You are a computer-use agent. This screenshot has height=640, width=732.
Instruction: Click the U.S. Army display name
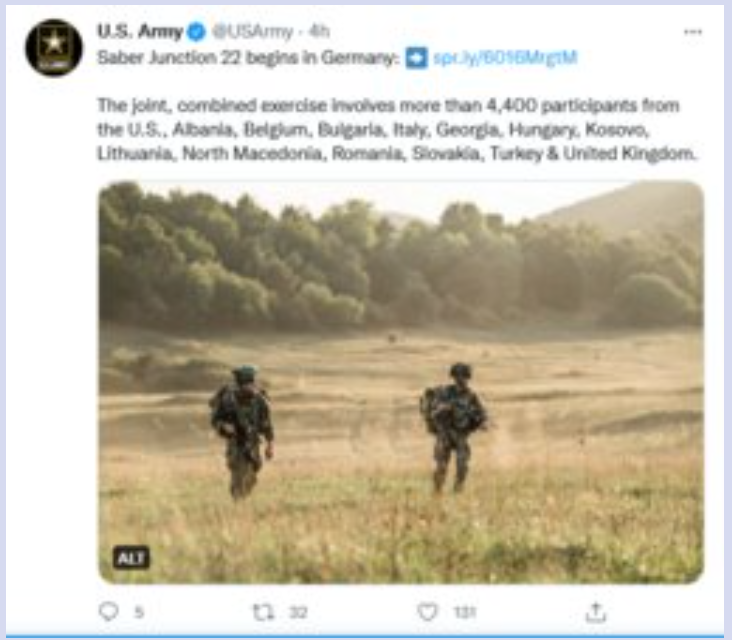point(140,31)
